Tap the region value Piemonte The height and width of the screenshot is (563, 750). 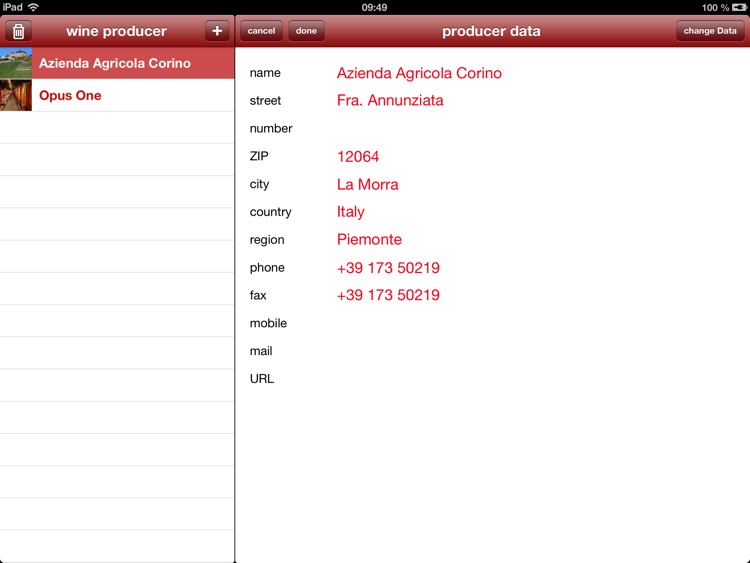click(x=369, y=240)
